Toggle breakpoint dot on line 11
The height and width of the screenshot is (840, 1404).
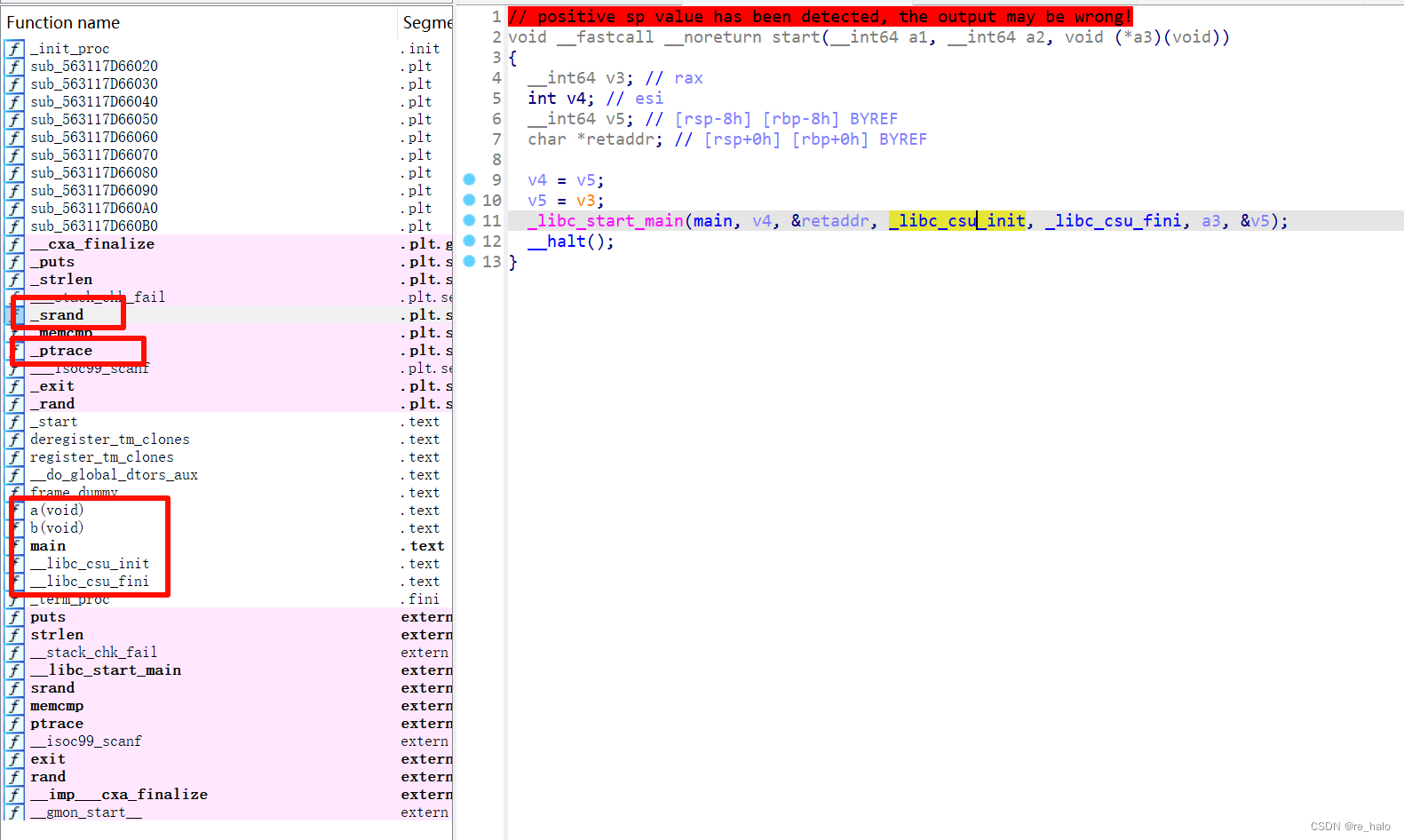point(470,220)
